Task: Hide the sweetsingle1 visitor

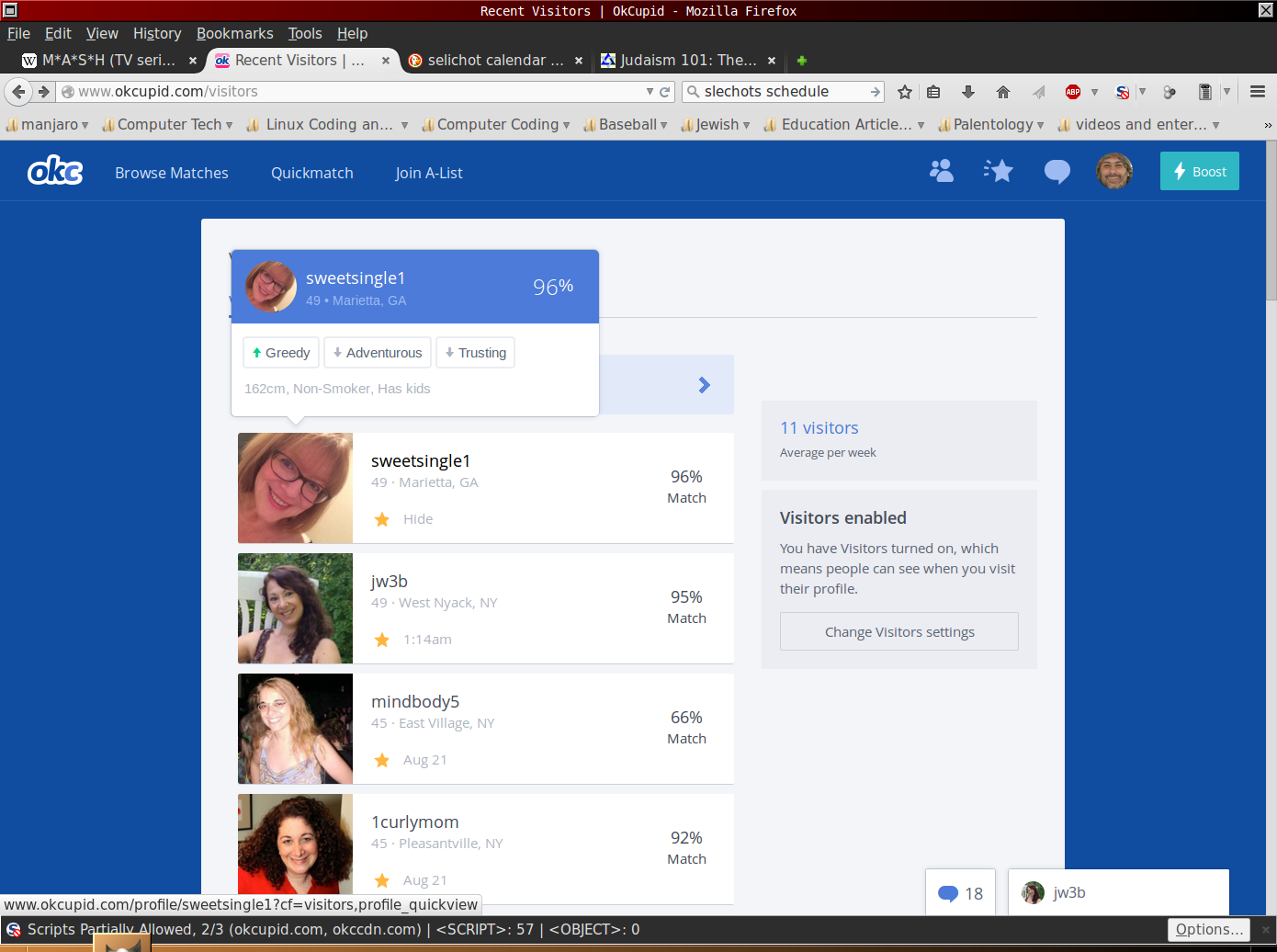Action: tap(418, 519)
